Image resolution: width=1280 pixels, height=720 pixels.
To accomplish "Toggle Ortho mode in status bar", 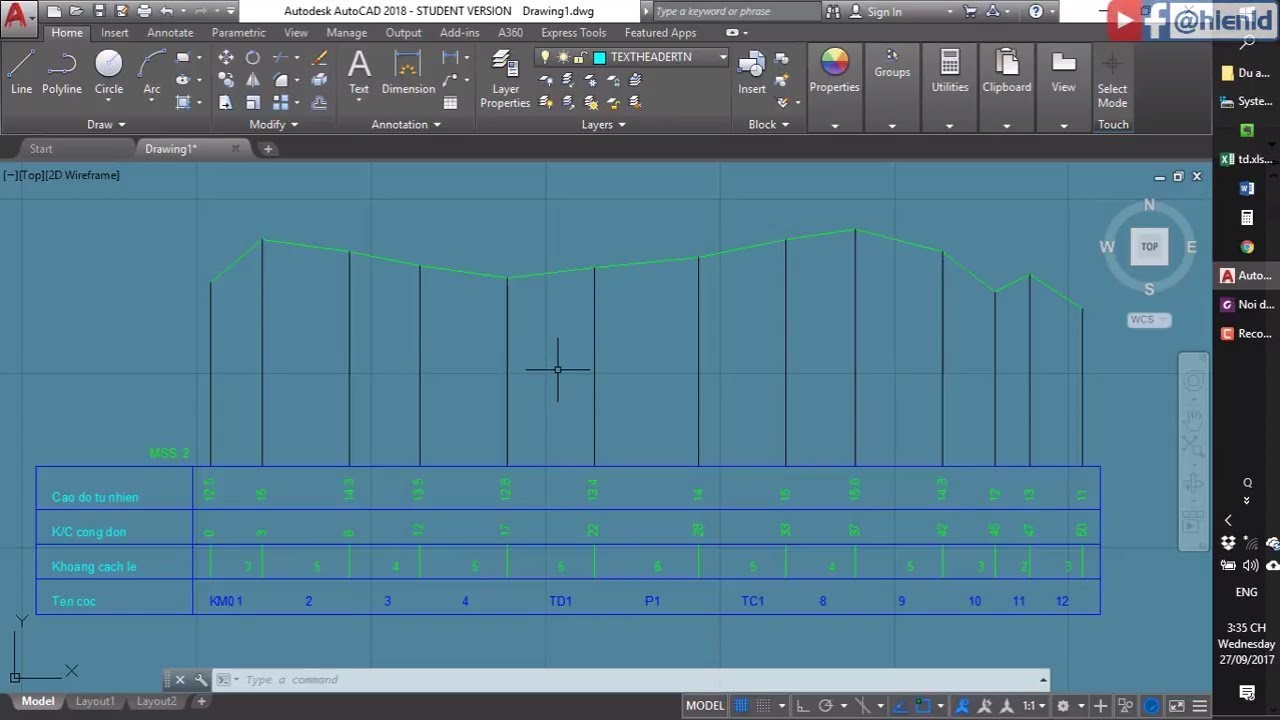I will 803,705.
